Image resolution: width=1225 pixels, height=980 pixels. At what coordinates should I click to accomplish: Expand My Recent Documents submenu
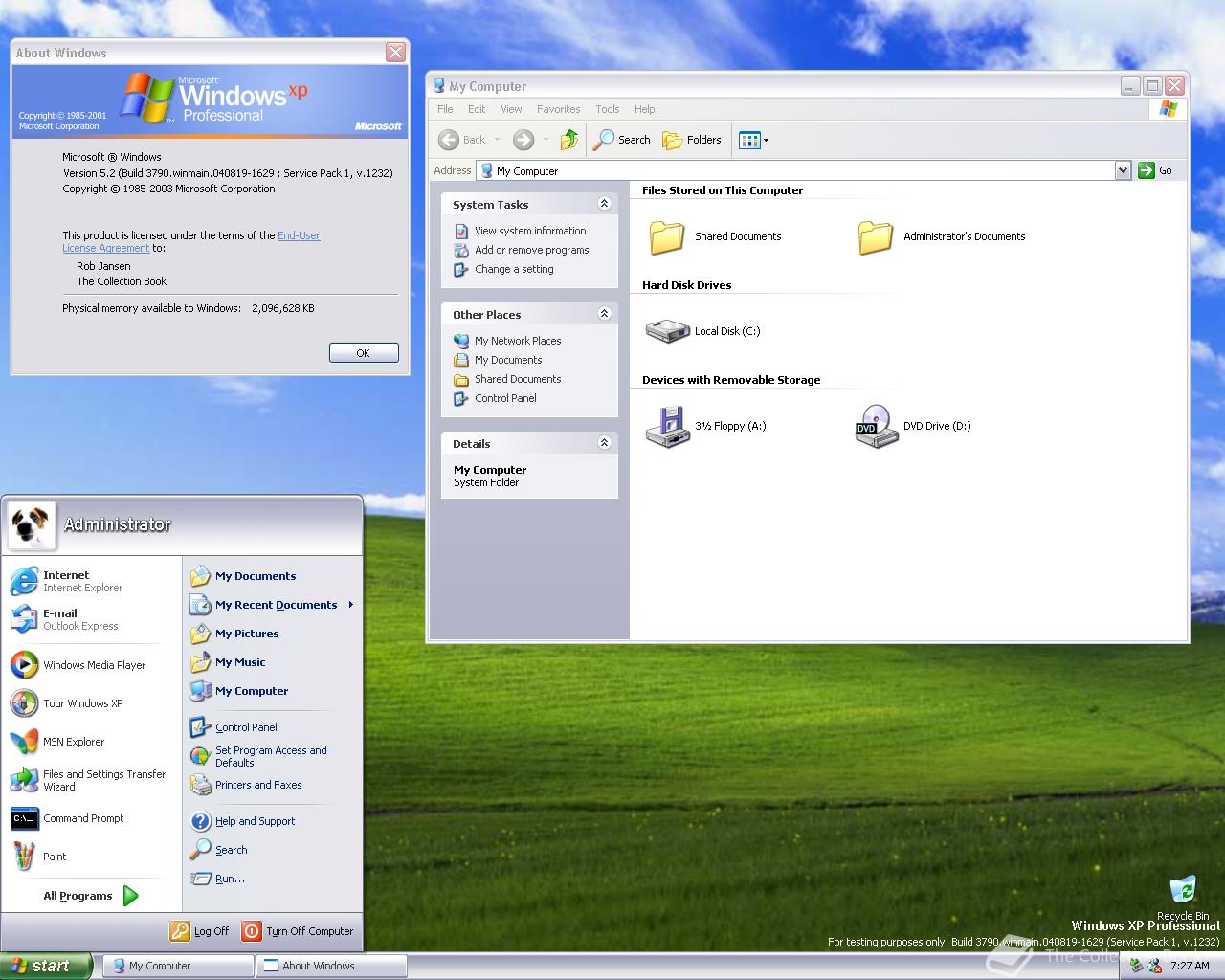coord(273,605)
